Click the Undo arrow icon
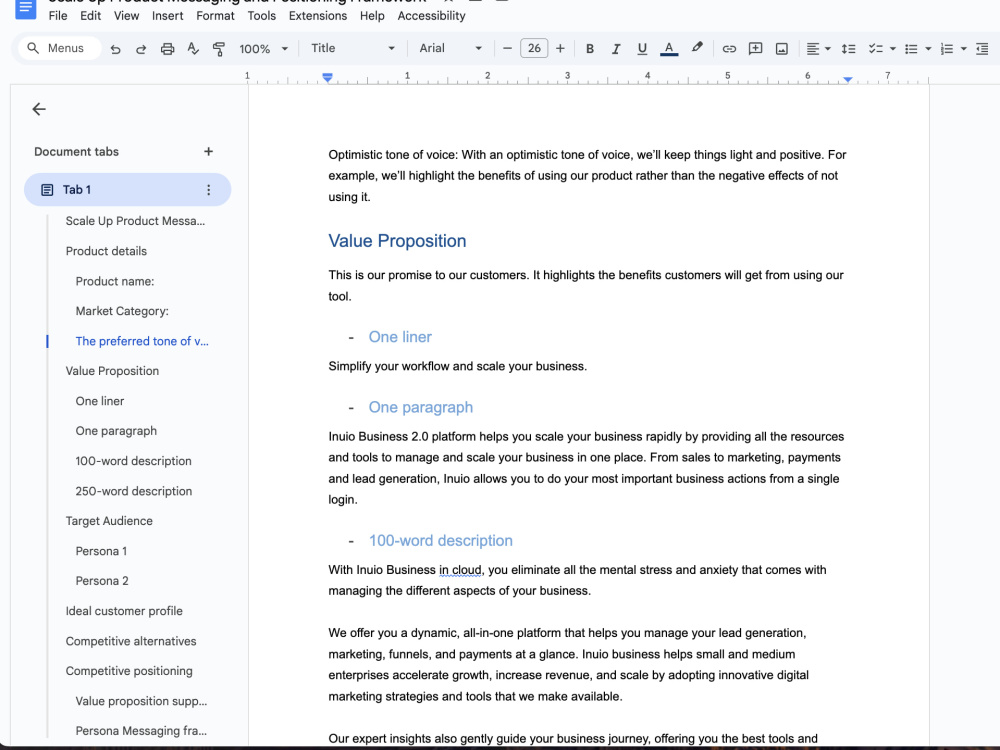The image size is (1000, 750). (115, 49)
